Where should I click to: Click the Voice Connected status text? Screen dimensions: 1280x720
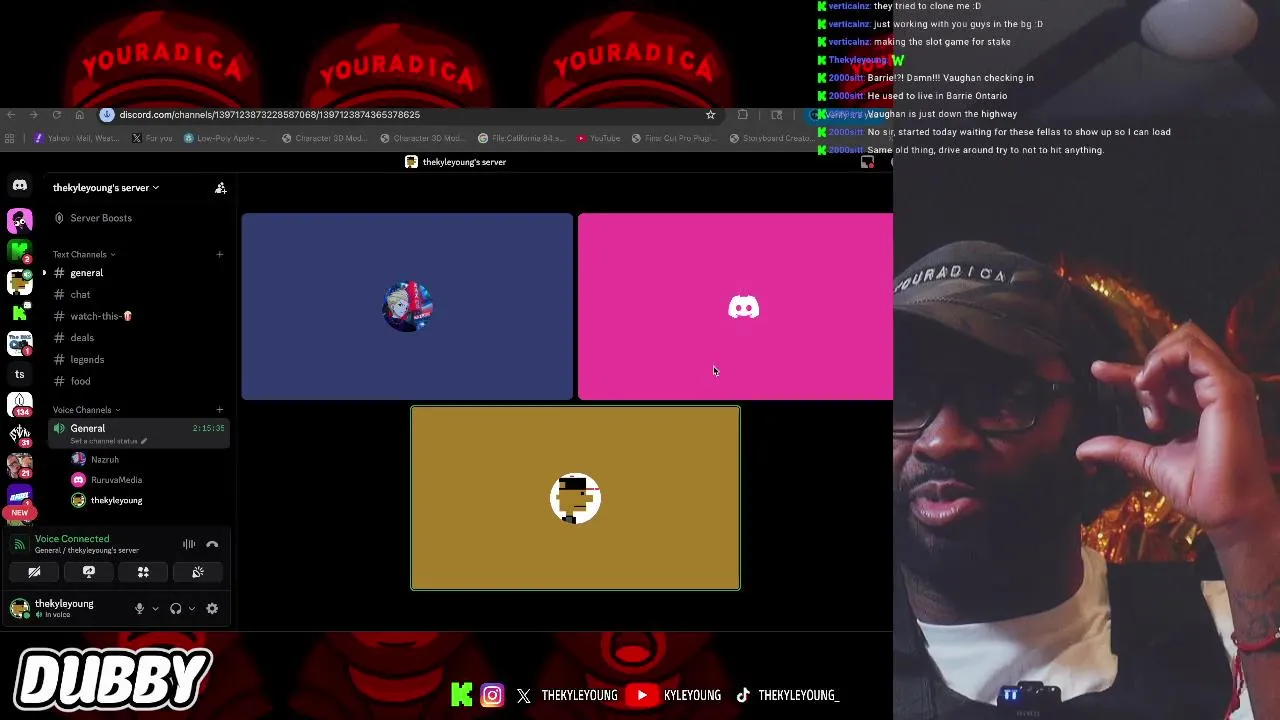pos(72,539)
